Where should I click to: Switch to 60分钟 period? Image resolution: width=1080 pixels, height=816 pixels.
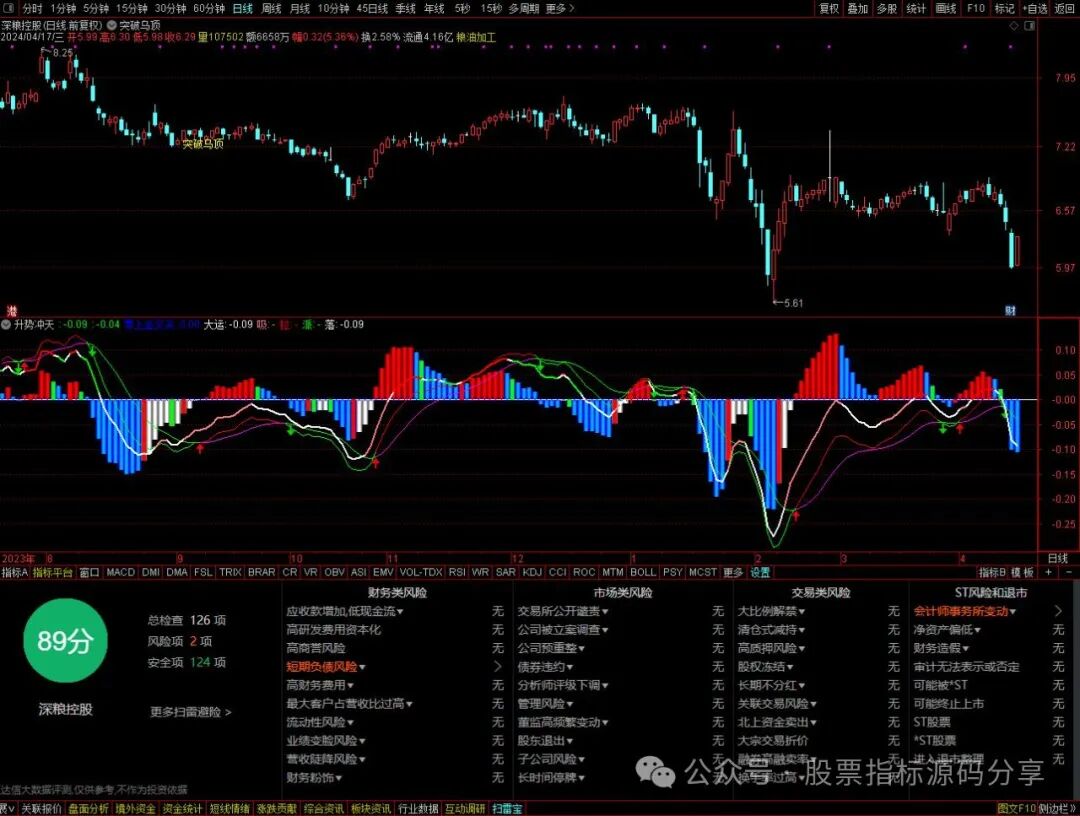coord(209,8)
